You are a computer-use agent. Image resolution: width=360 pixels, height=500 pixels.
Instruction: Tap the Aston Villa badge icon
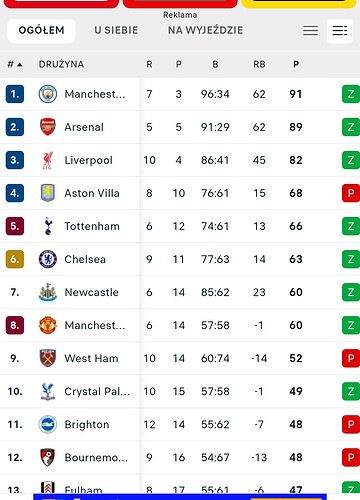[48, 193]
